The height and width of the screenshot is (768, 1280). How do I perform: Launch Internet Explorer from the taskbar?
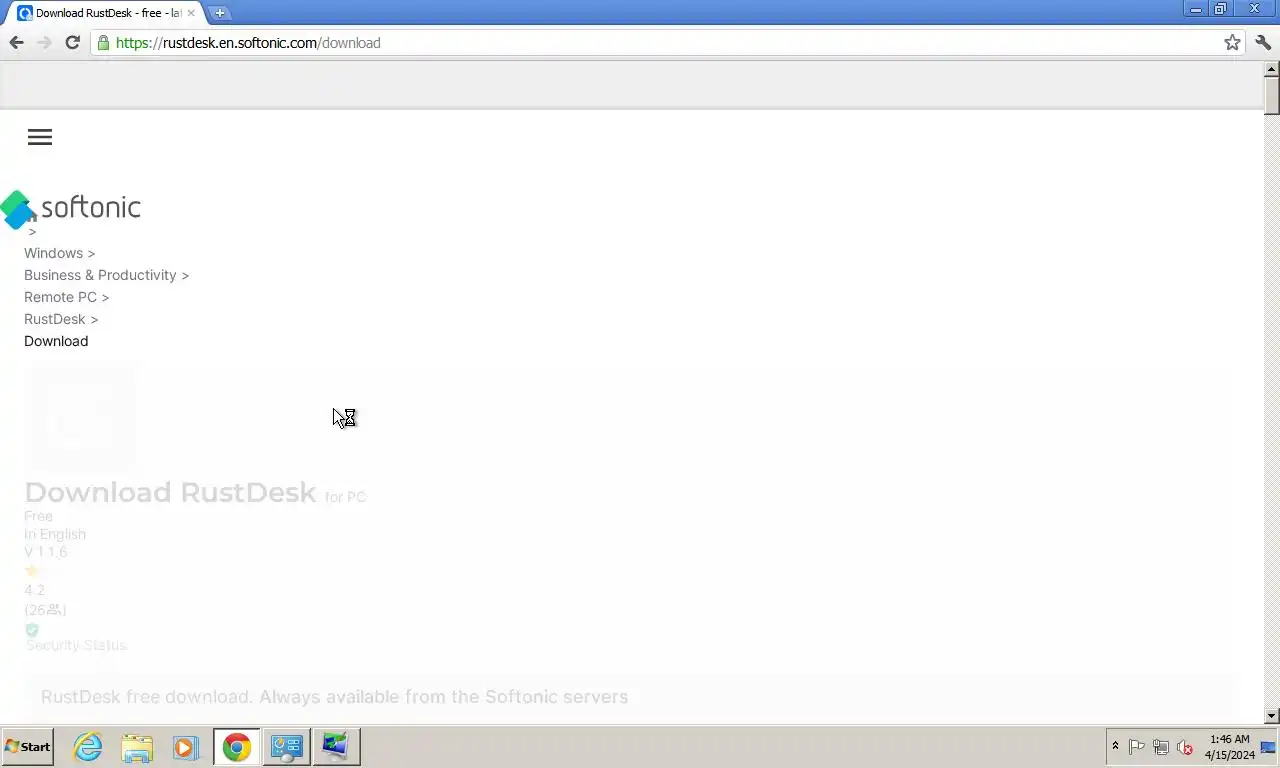pyautogui.click(x=88, y=747)
